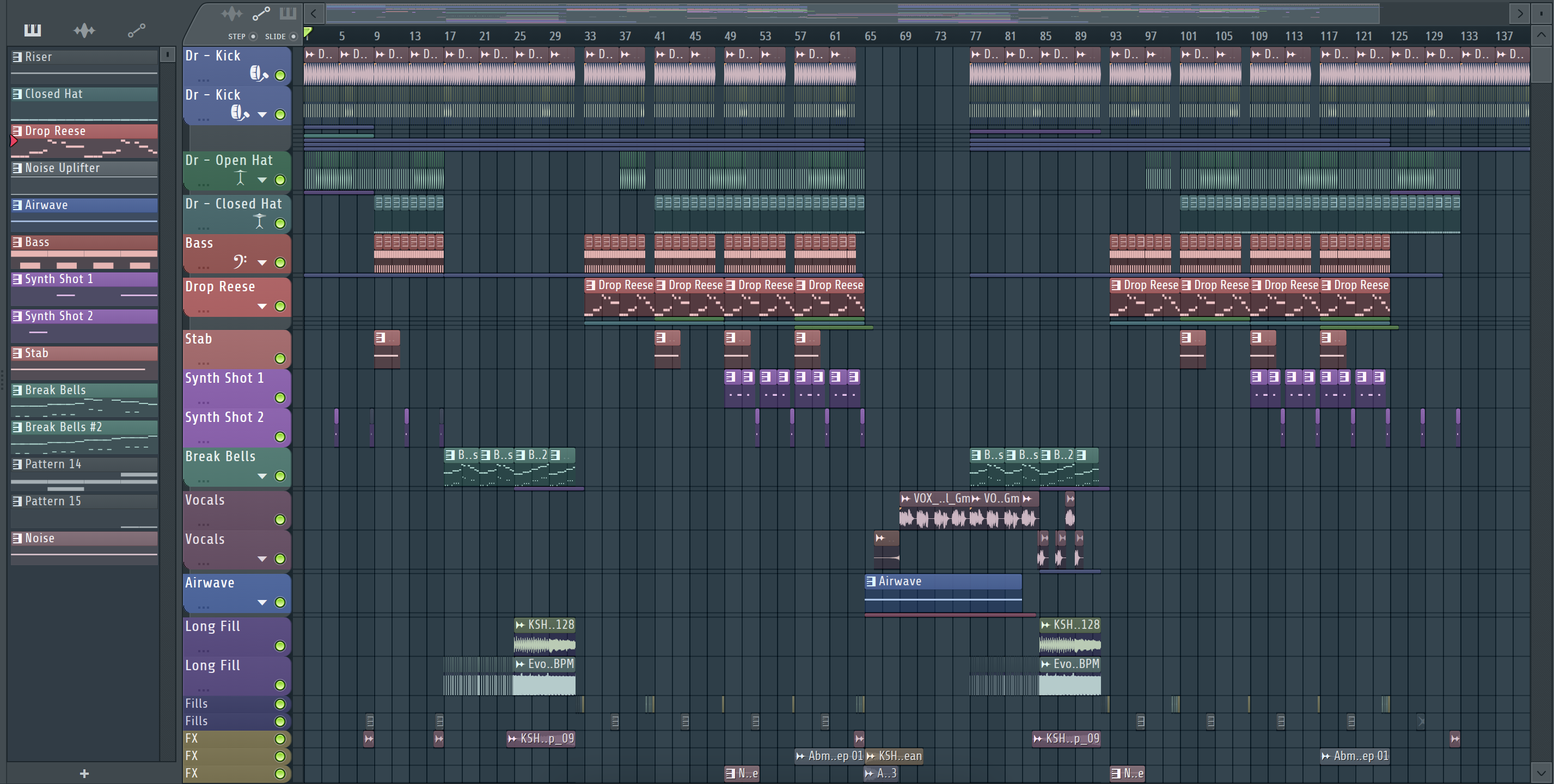Screen dimensions: 1554x784
Task: Open Break Bells track dropdown arrow
Action: click(262, 476)
